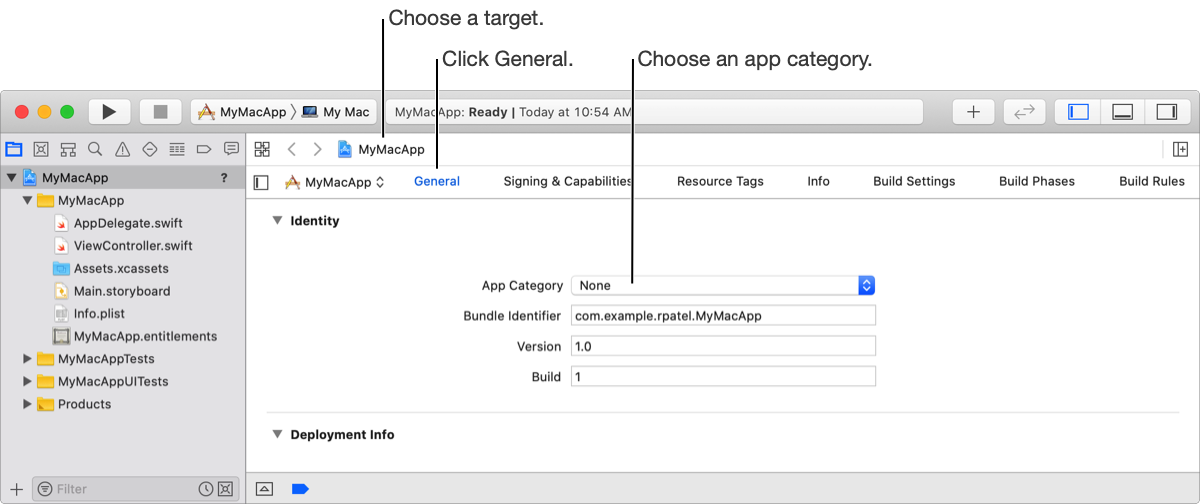Screen dimensions: 1200x504
Task: Select AppDelegate.swift in the navigator
Action: point(128,223)
